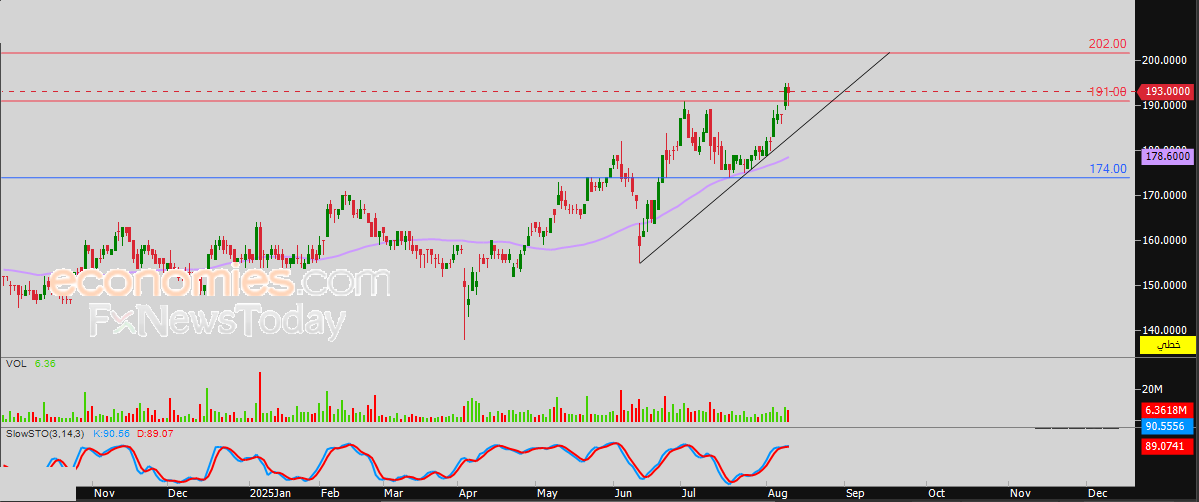Click the Mar date axis label
1199x502 pixels.
(x=394, y=494)
